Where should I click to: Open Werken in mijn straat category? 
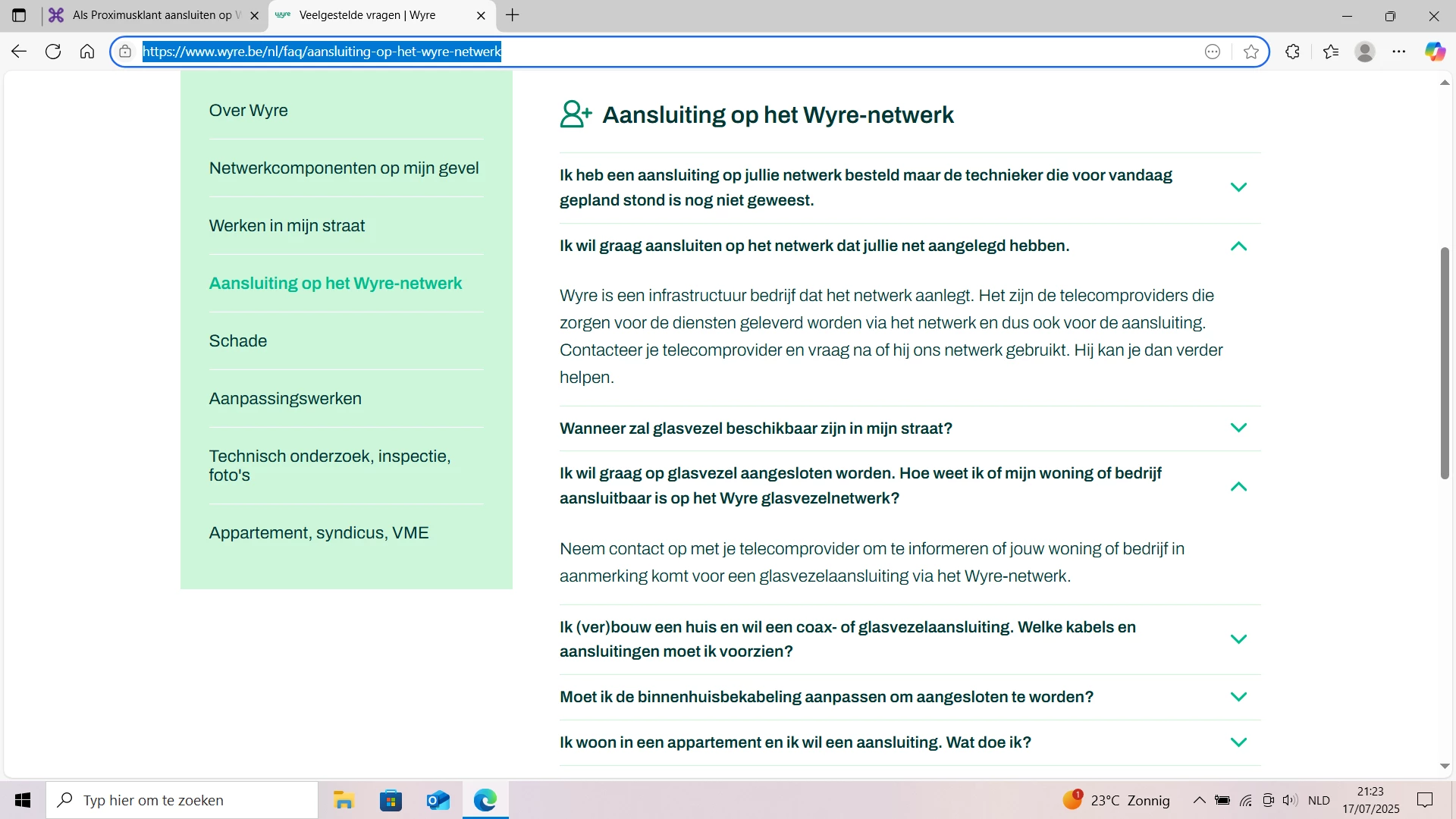click(x=287, y=225)
